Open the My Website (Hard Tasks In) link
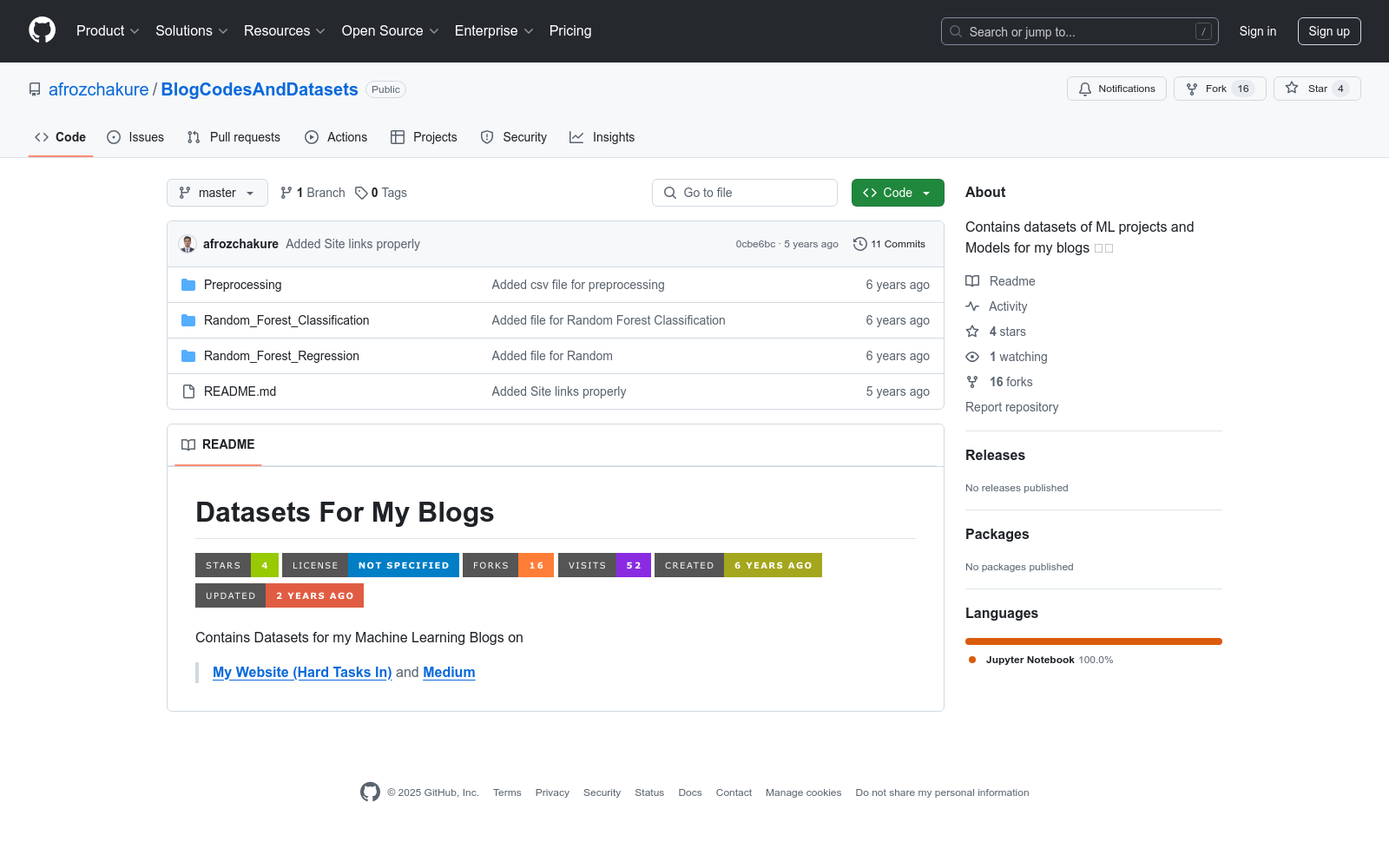This screenshot has width=1389, height=868. (302, 672)
